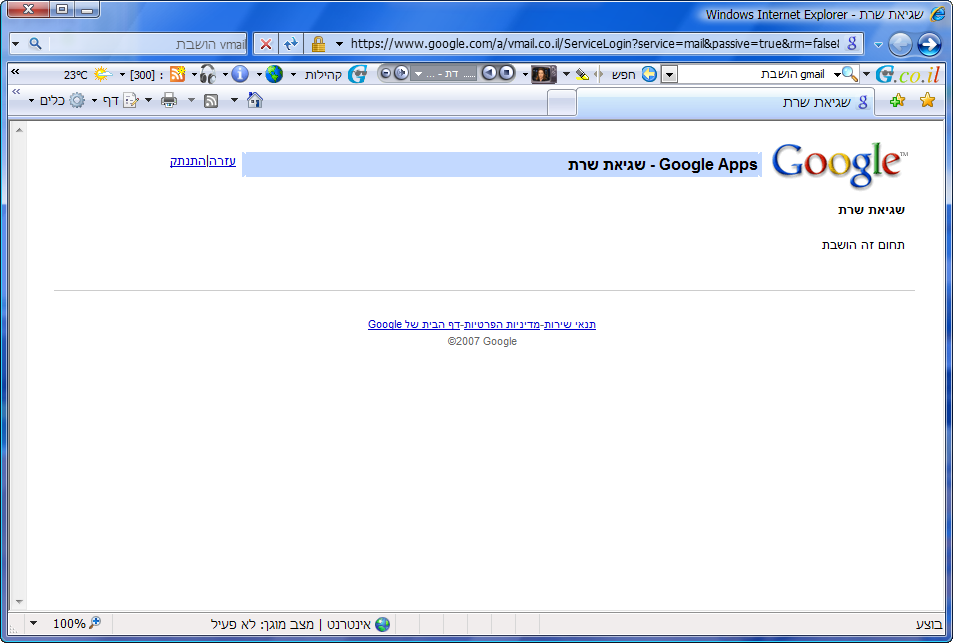Click the security padlock icon

tap(318, 44)
